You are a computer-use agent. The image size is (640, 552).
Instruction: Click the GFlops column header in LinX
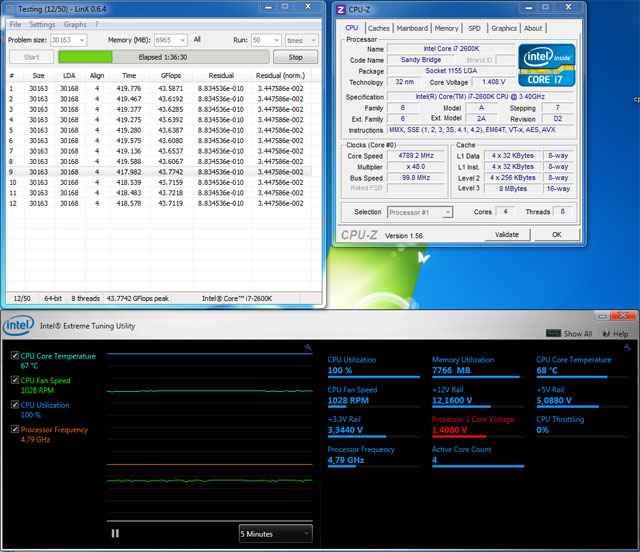[x=171, y=76]
